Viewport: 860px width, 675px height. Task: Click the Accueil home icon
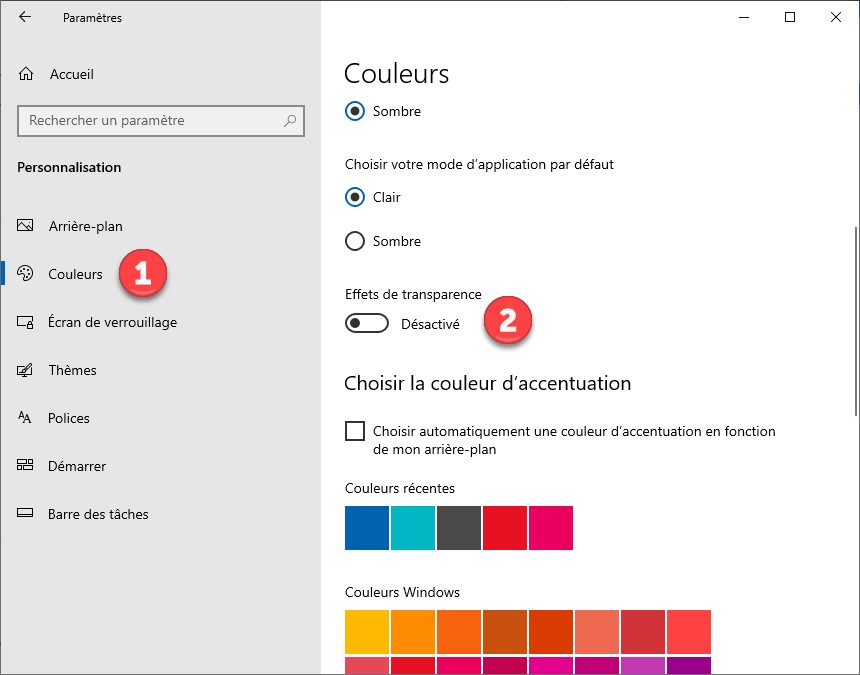point(27,74)
